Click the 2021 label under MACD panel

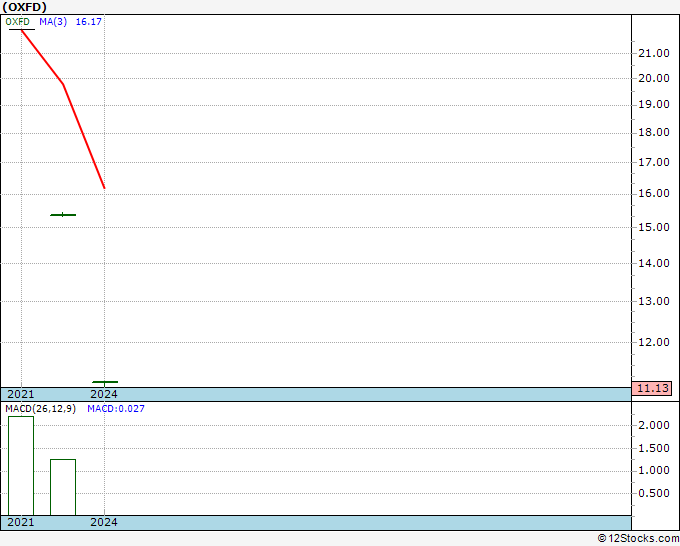pos(21,522)
